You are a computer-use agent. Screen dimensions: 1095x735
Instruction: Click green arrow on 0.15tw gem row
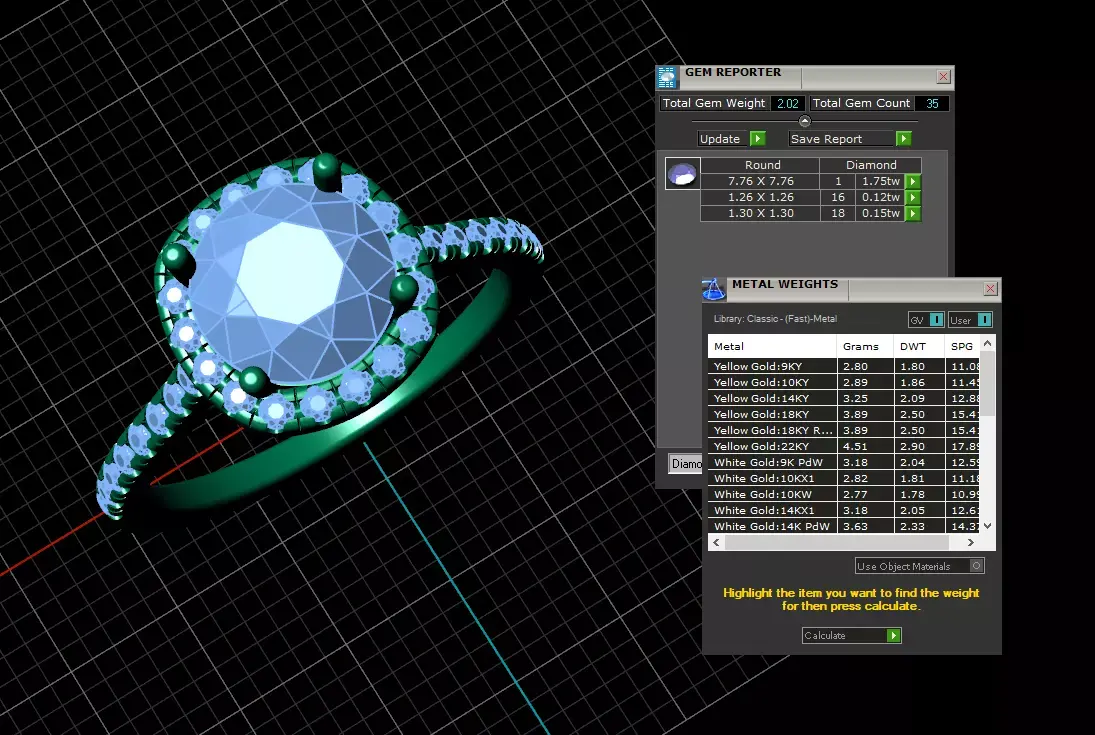click(913, 214)
